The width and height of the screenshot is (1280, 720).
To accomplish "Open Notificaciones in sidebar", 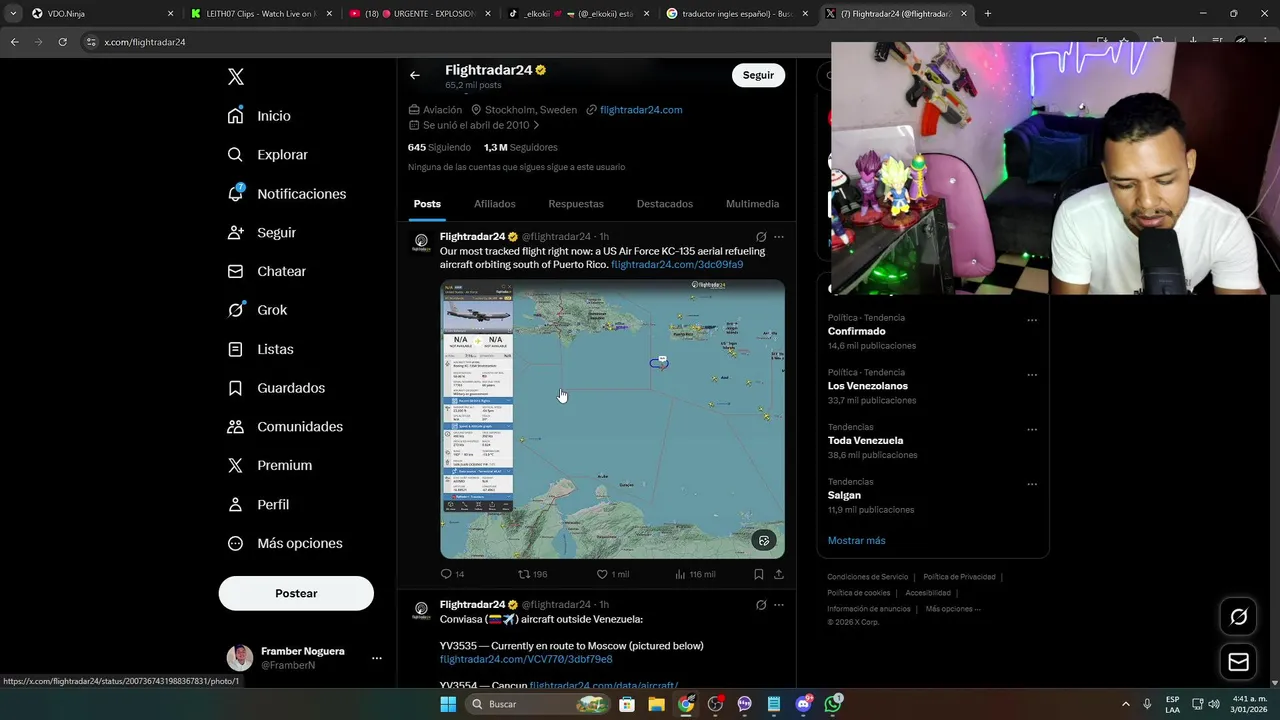I will (x=286, y=194).
